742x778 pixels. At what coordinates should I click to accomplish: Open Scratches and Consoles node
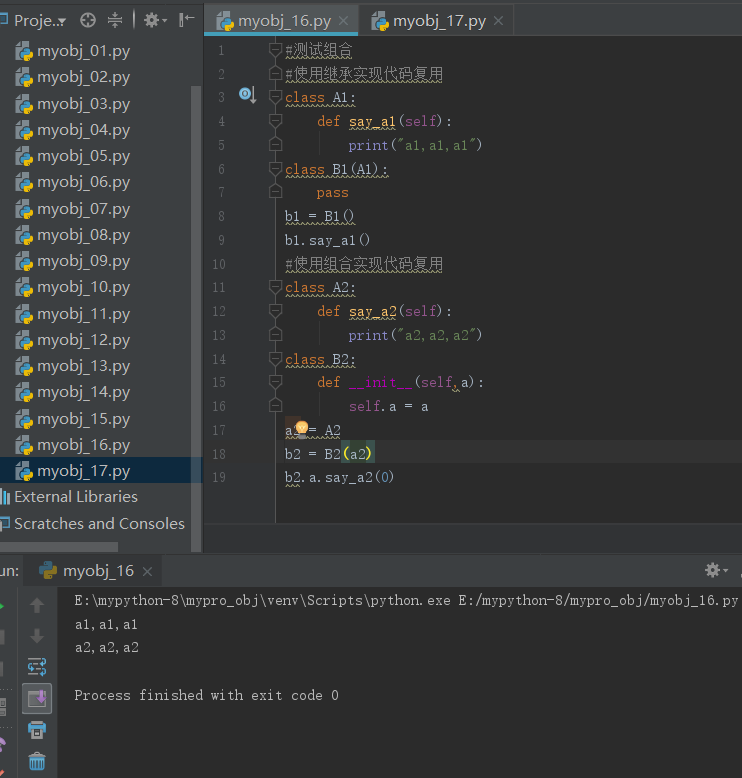[x=93, y=523]
